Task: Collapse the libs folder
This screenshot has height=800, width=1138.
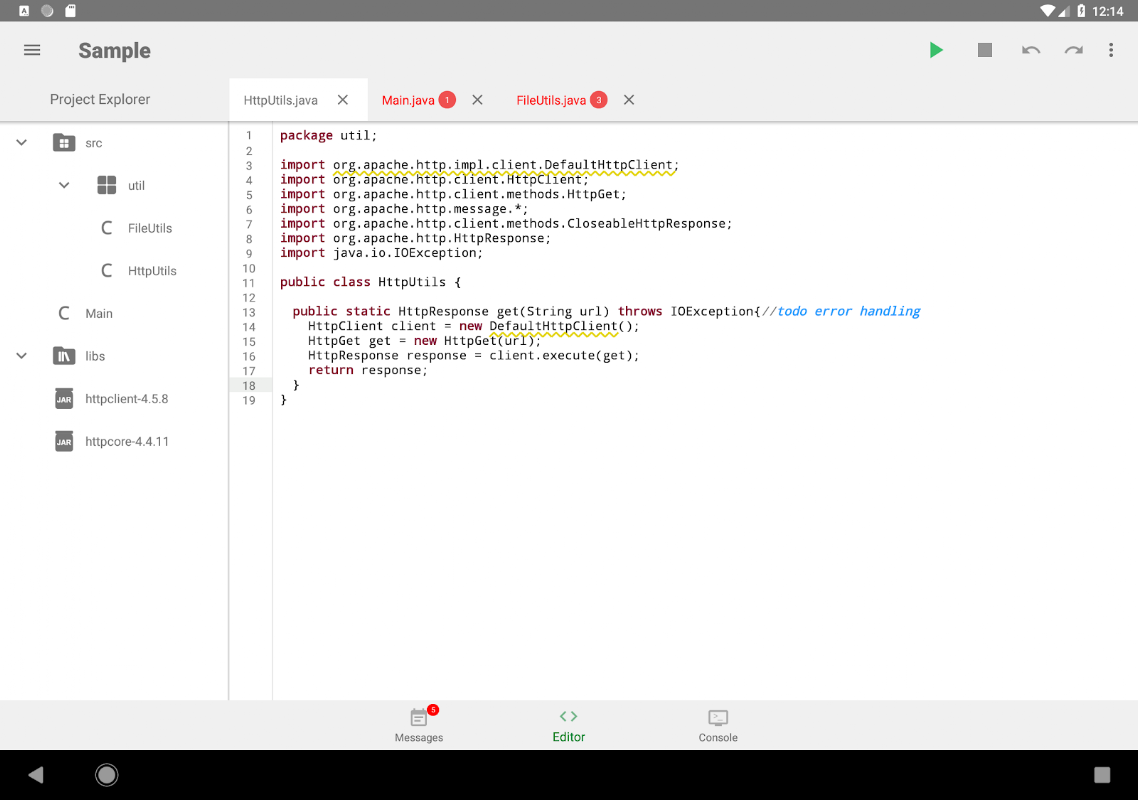Action: pos(21,356)
